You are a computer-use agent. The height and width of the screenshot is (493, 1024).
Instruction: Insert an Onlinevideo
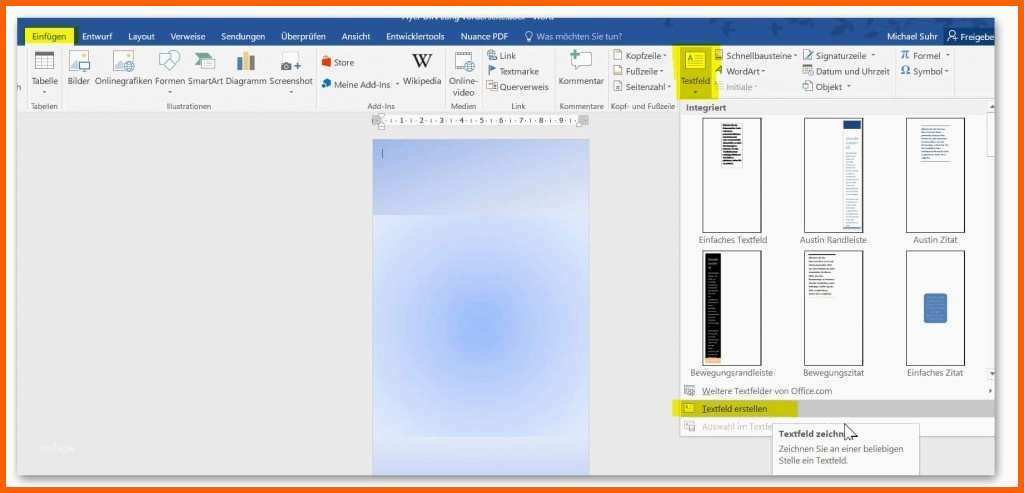tap(464, 73)
